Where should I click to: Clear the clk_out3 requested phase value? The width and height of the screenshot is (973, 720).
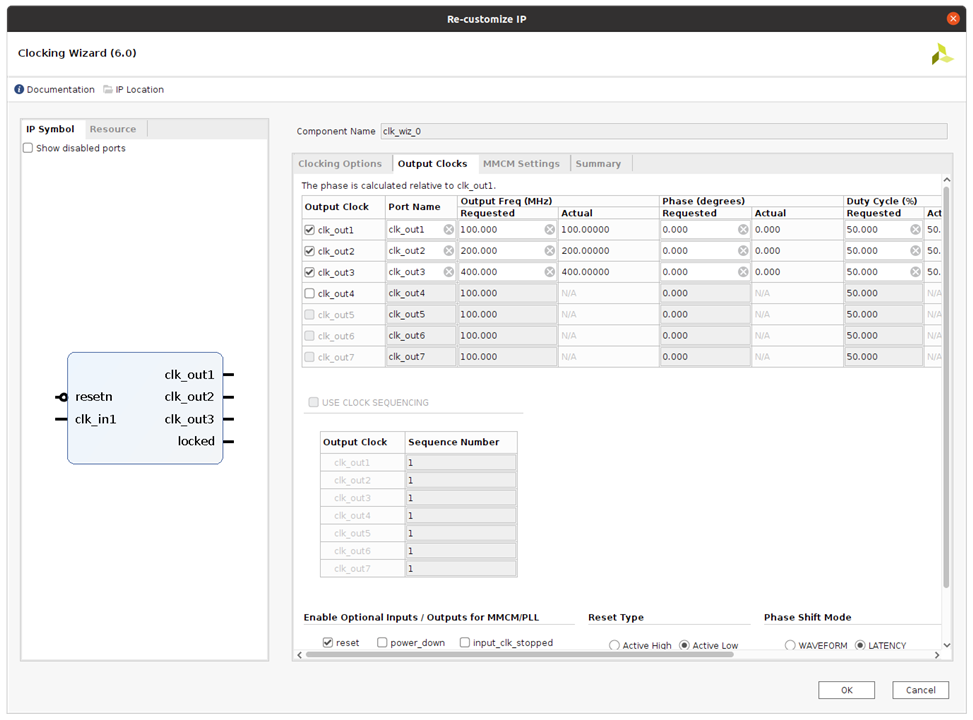[743, 272]
